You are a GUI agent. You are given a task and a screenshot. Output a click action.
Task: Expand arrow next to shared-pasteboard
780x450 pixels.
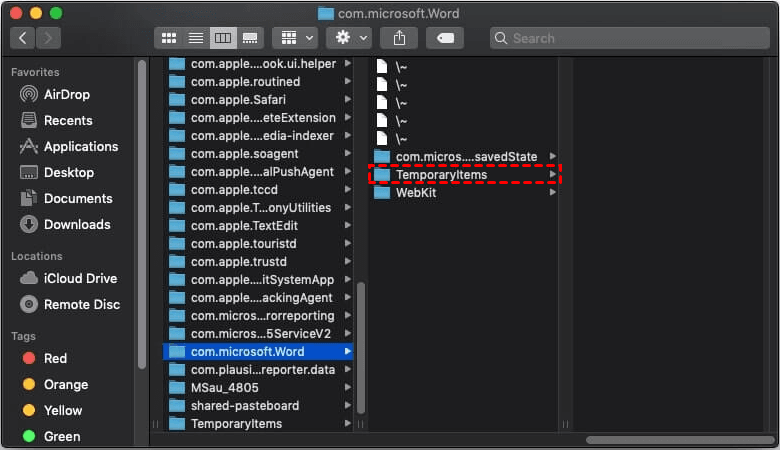pos(348,405)
